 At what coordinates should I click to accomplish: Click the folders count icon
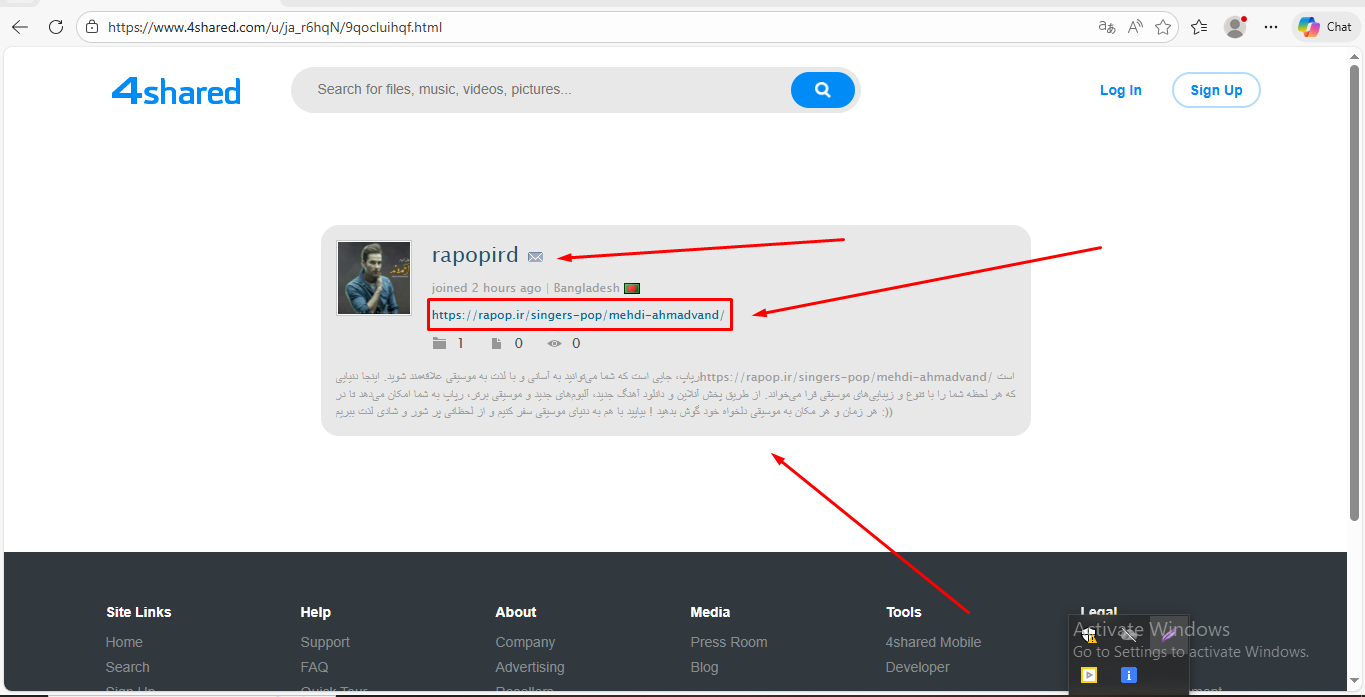(440, 343)
